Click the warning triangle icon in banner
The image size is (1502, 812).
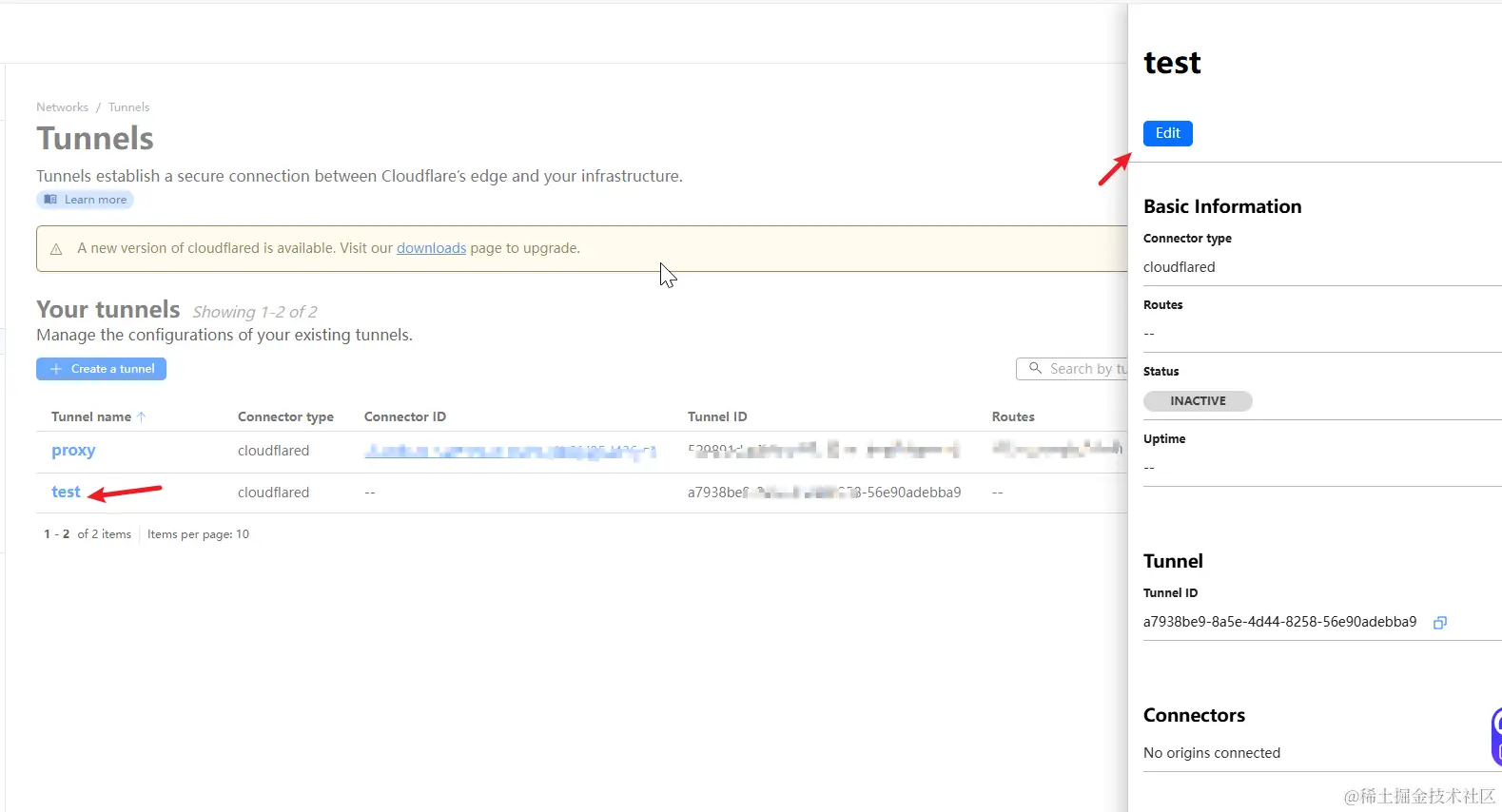pyautogui.click(x=56, y=249)
